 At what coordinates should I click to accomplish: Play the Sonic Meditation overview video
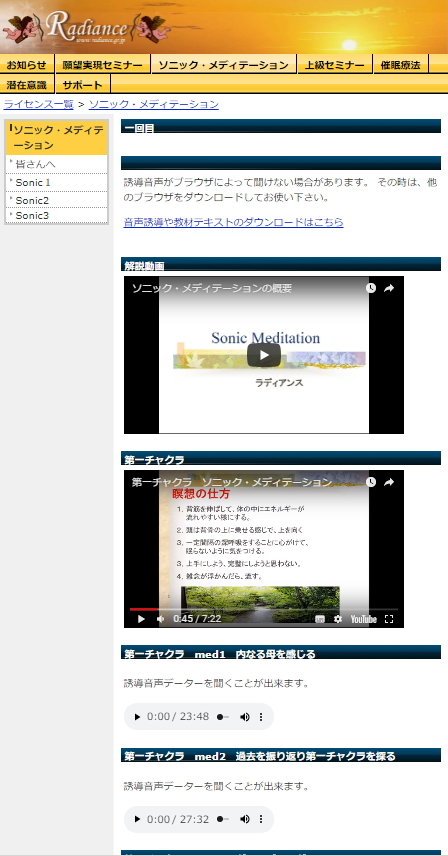pyautogui.click(x=264, y=355)
